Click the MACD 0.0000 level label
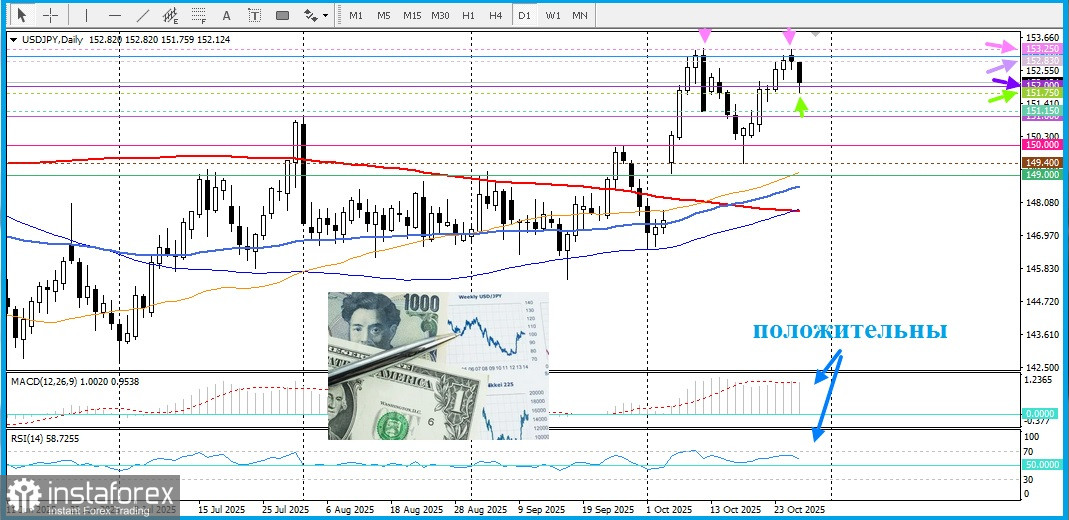This screenshot has width=1069, height=520. pyautogui.click(x=1041, y=414)
